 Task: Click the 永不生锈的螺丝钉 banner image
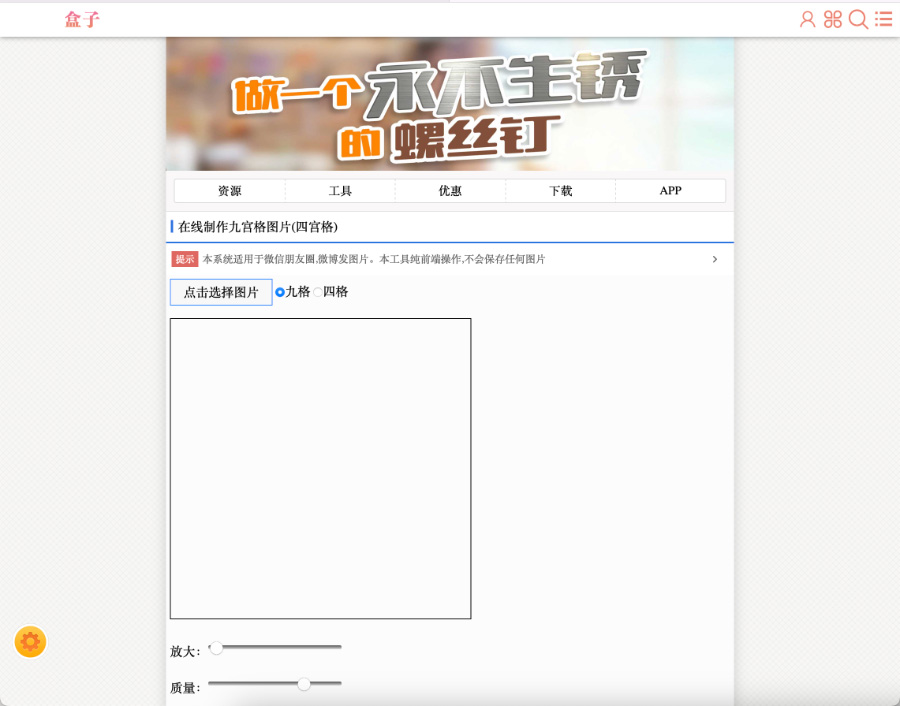click(x=449, y=104)
